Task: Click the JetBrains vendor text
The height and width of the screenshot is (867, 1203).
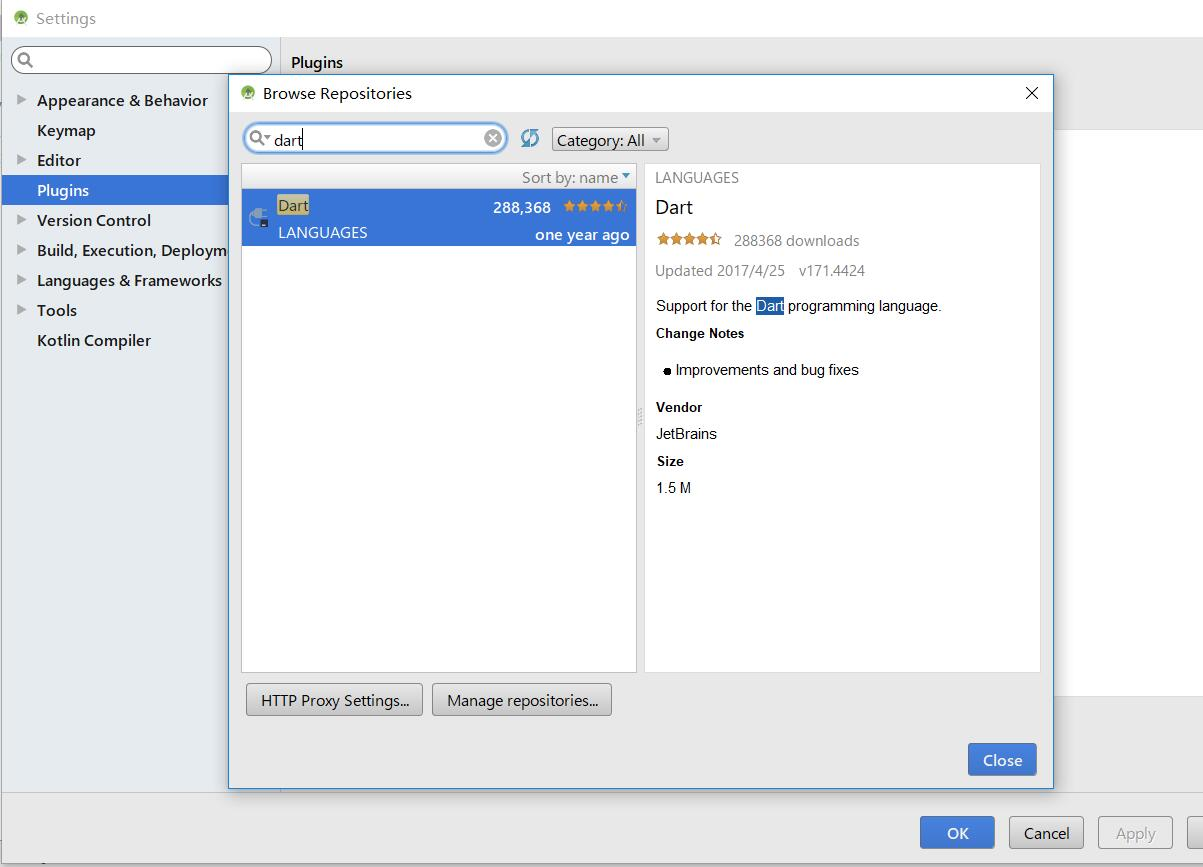Action: click(x=686, y=434)
